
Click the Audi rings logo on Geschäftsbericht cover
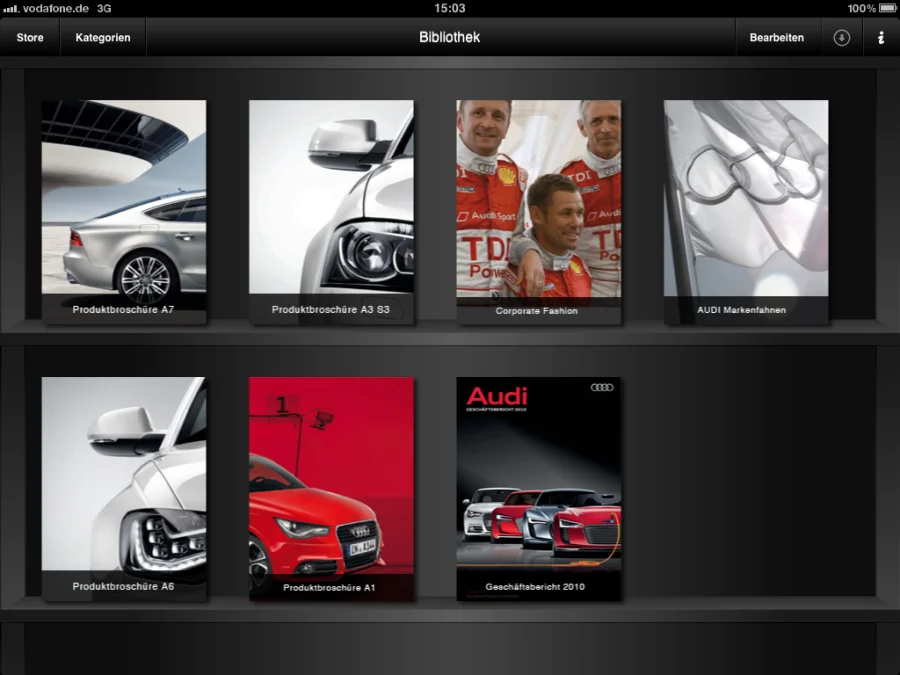(x=601, y=388)
